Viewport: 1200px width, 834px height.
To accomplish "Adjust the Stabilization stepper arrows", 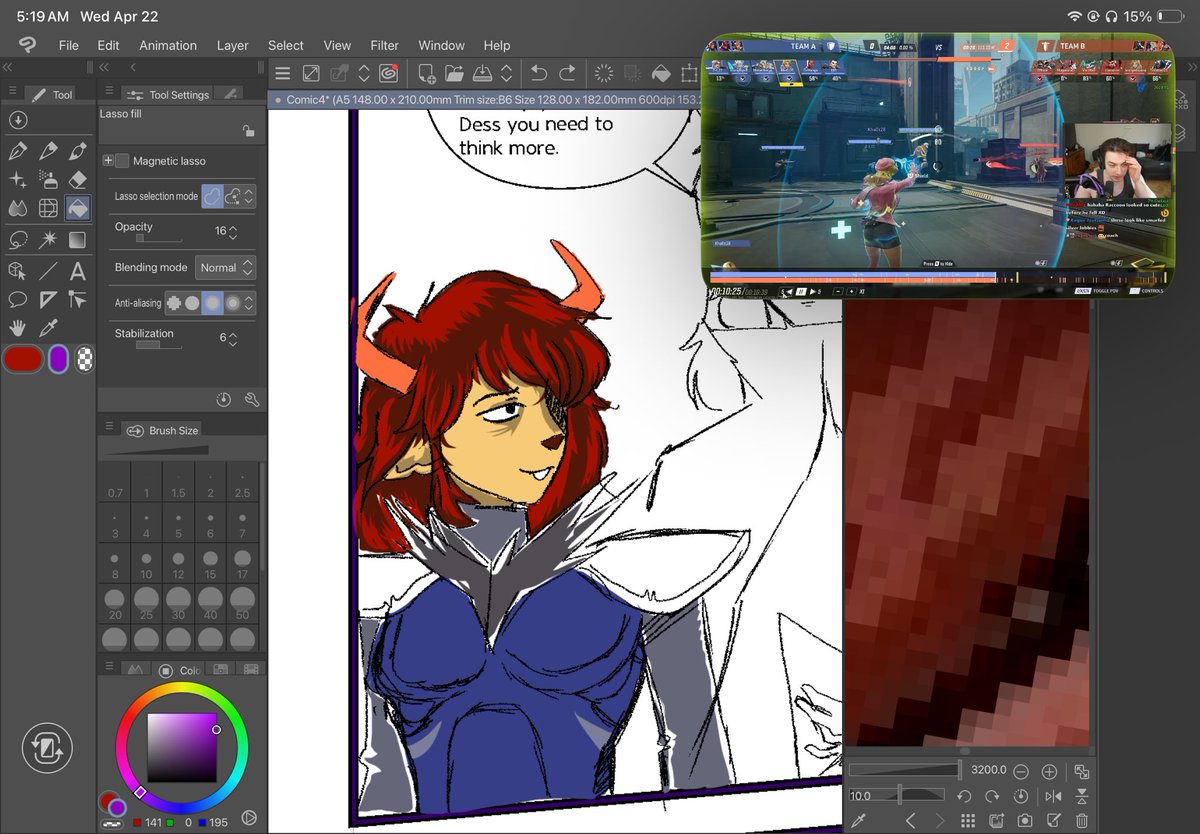I will pos(233,339).
